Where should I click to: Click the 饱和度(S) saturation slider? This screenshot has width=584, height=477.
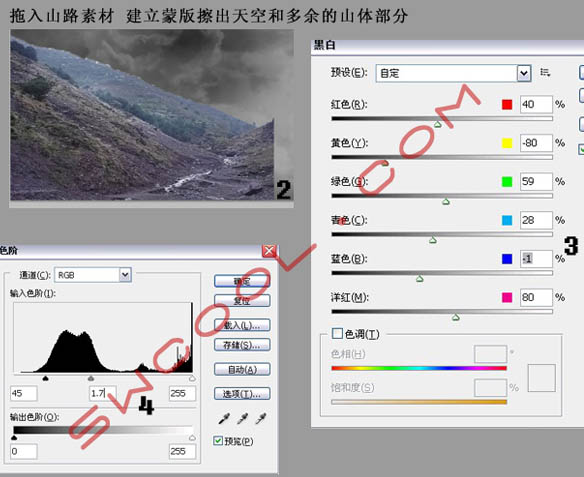419,402
